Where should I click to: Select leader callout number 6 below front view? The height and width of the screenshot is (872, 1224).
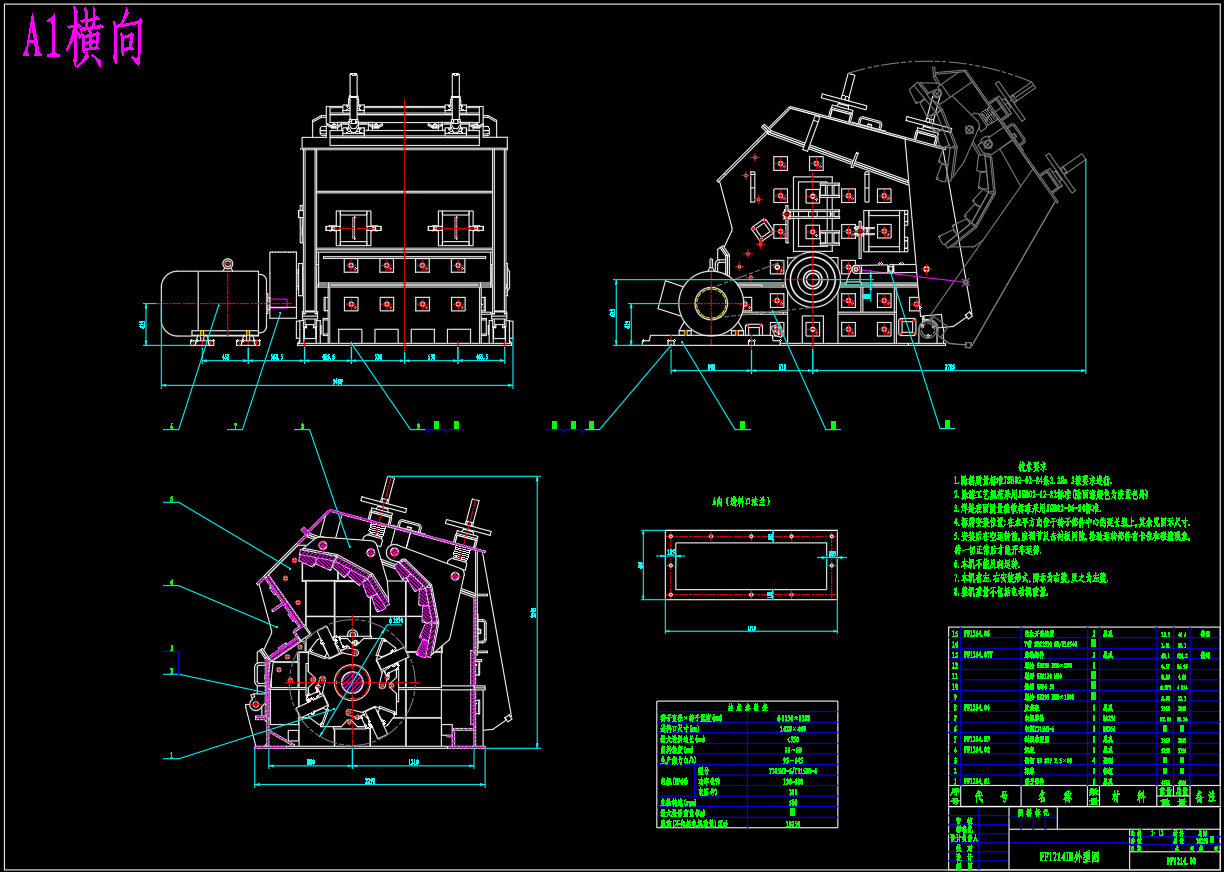coord(171,426)
